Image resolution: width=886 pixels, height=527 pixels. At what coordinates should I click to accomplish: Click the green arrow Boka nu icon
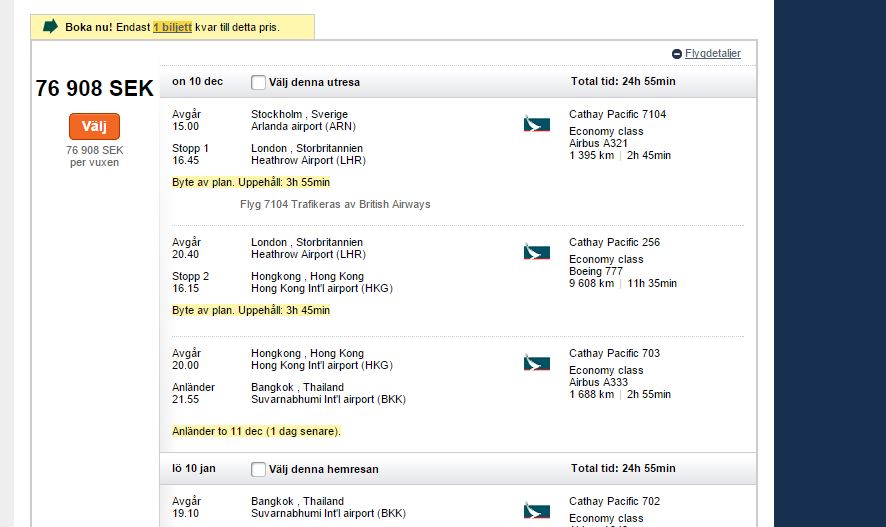50,27
